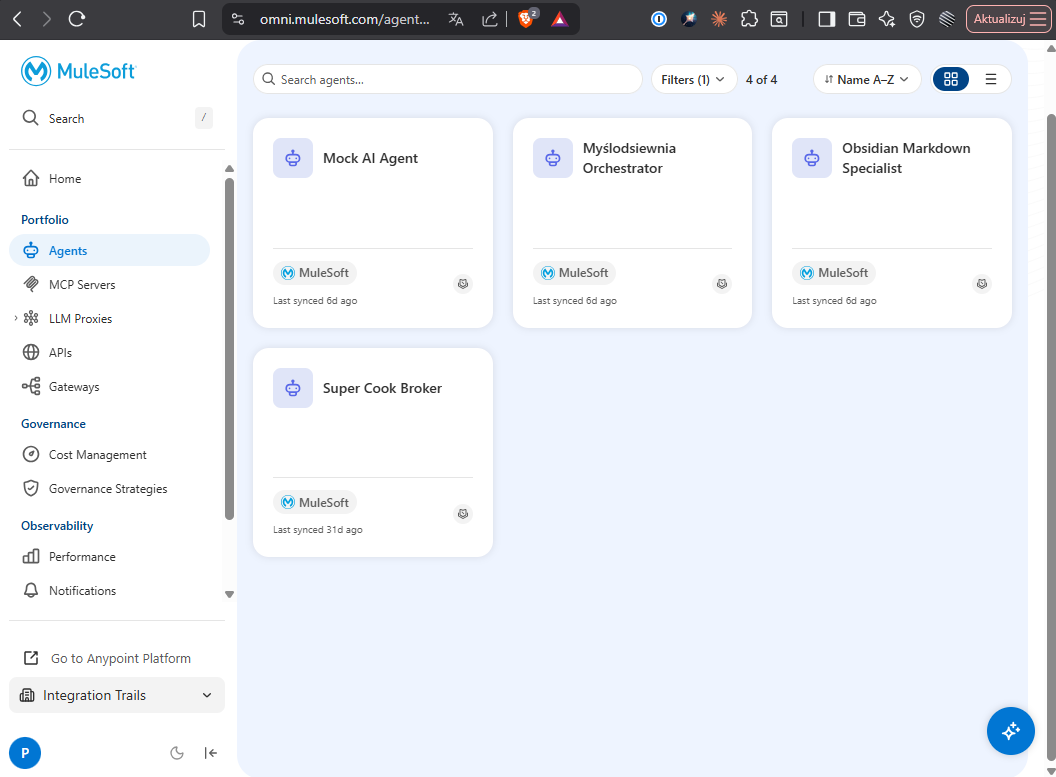Click the sidebar navigation scrollbar thumb

tap(229, 349)
